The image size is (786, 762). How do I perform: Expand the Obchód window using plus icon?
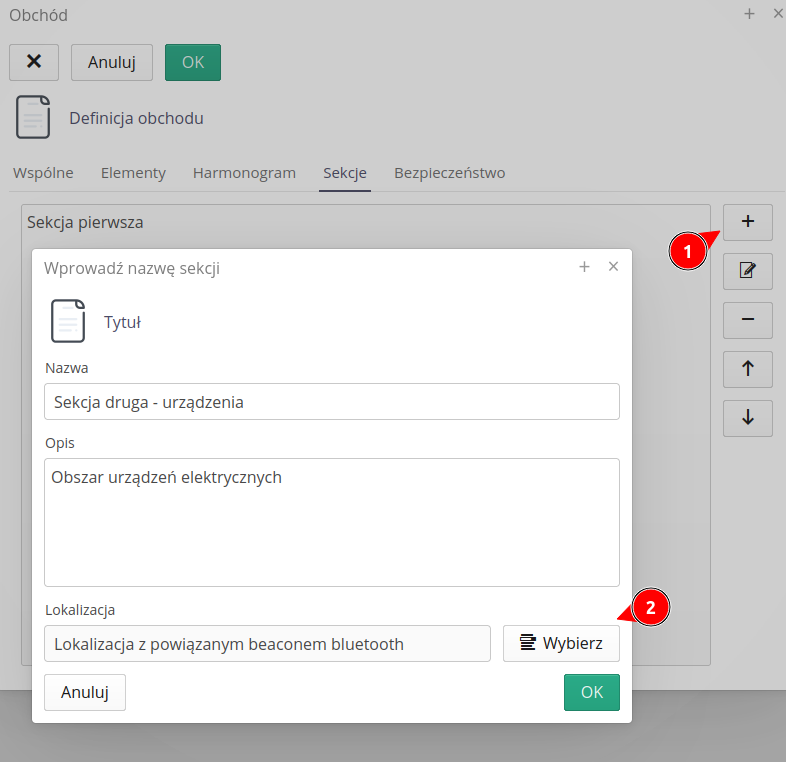749,14
